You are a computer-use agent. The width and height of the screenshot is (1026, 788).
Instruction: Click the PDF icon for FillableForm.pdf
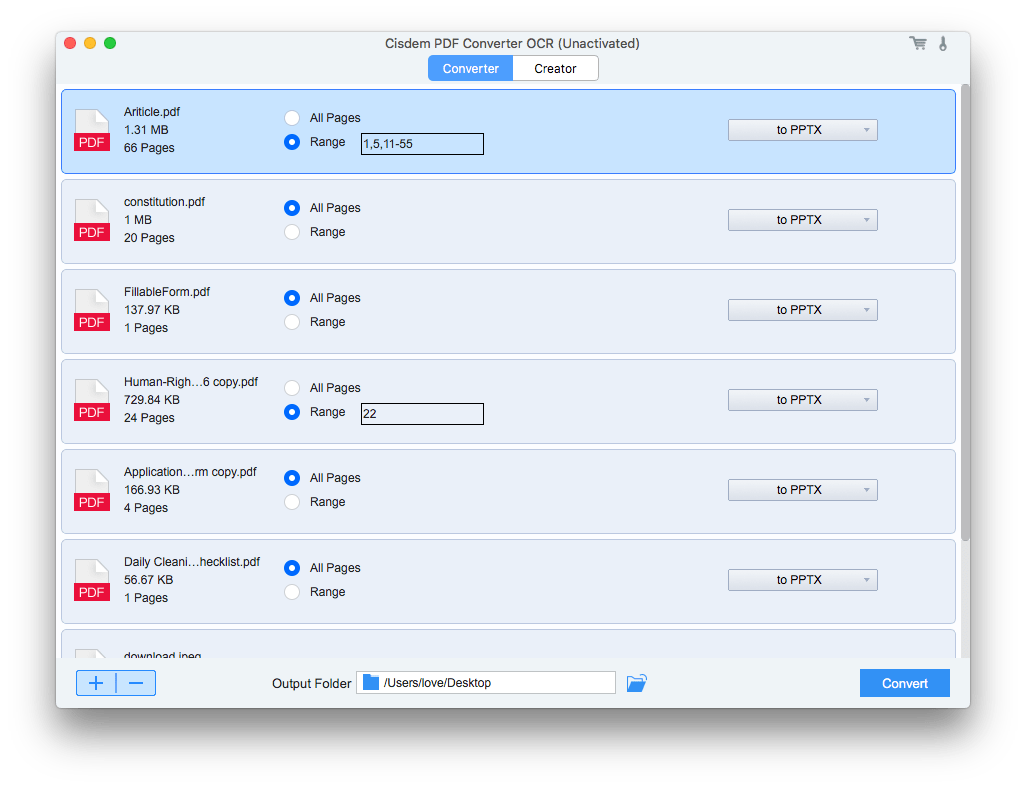[x=92, y=310]
